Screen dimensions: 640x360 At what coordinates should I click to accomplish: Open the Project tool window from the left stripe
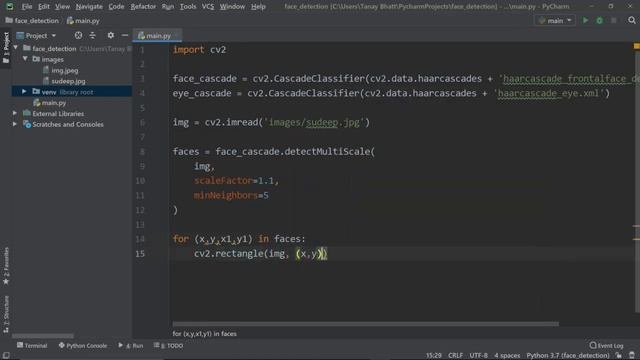click(x=6, y=47)
